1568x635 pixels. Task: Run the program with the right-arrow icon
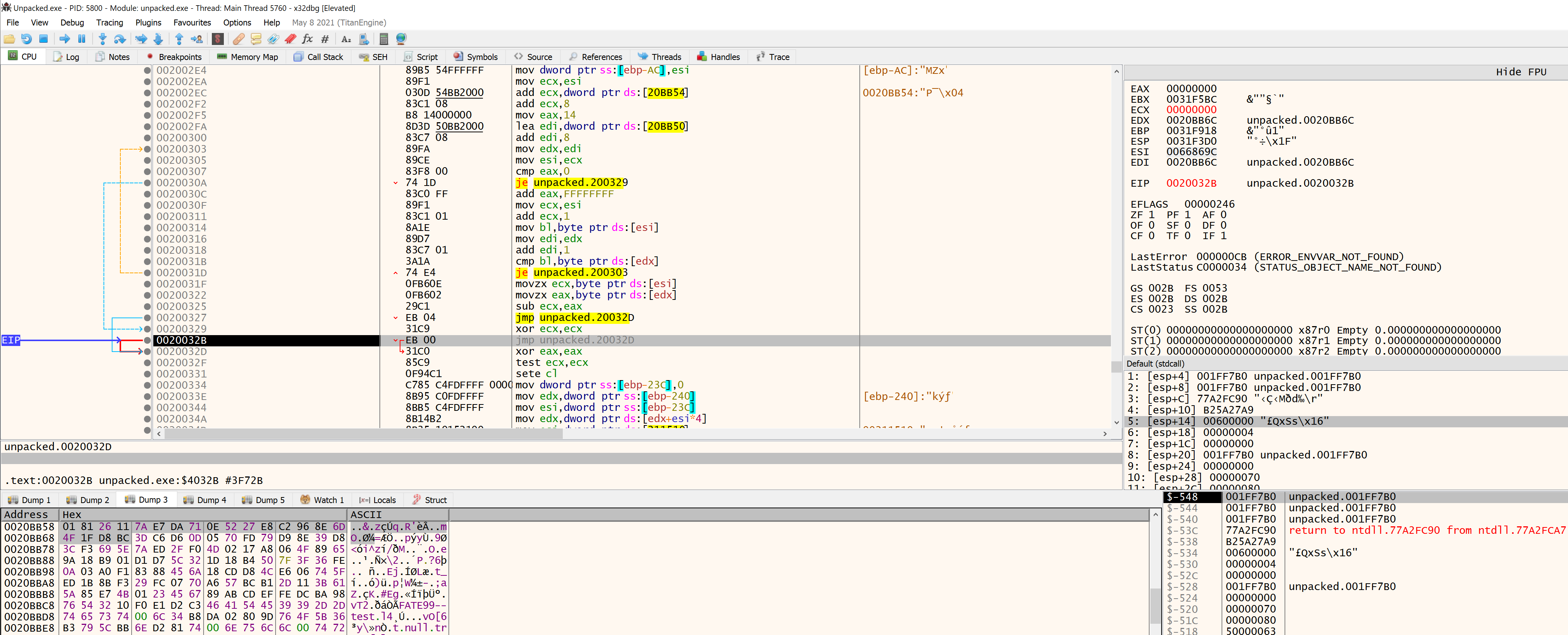click(64, 39)
